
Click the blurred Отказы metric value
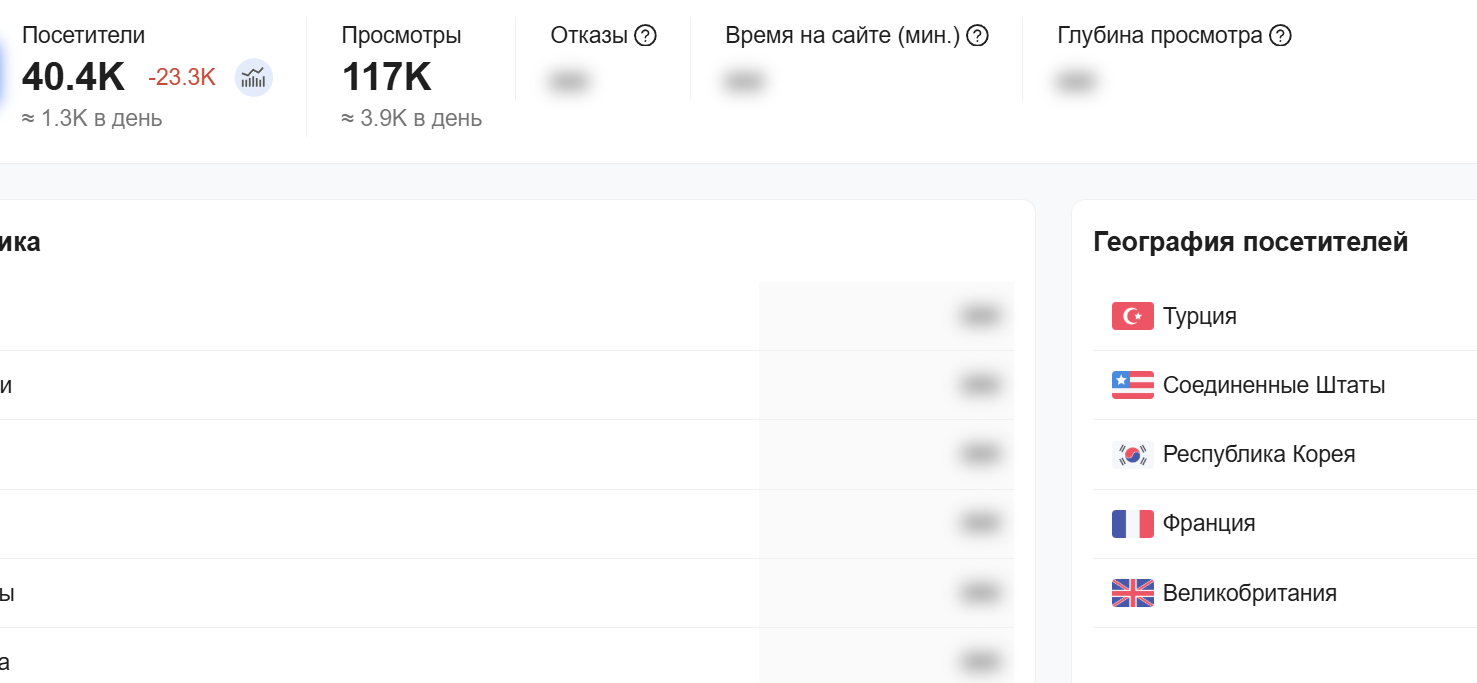[567, 82]
